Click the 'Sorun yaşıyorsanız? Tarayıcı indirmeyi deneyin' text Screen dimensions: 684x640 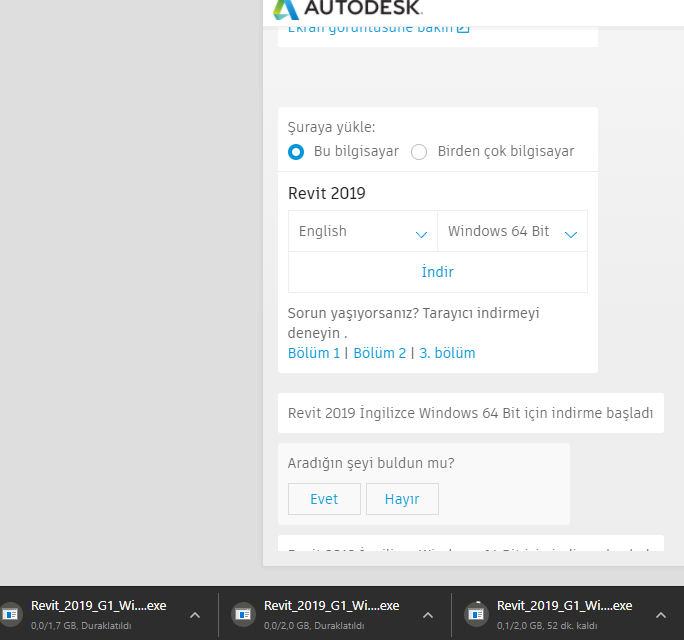pyautogui.click(x=414, y=323)
